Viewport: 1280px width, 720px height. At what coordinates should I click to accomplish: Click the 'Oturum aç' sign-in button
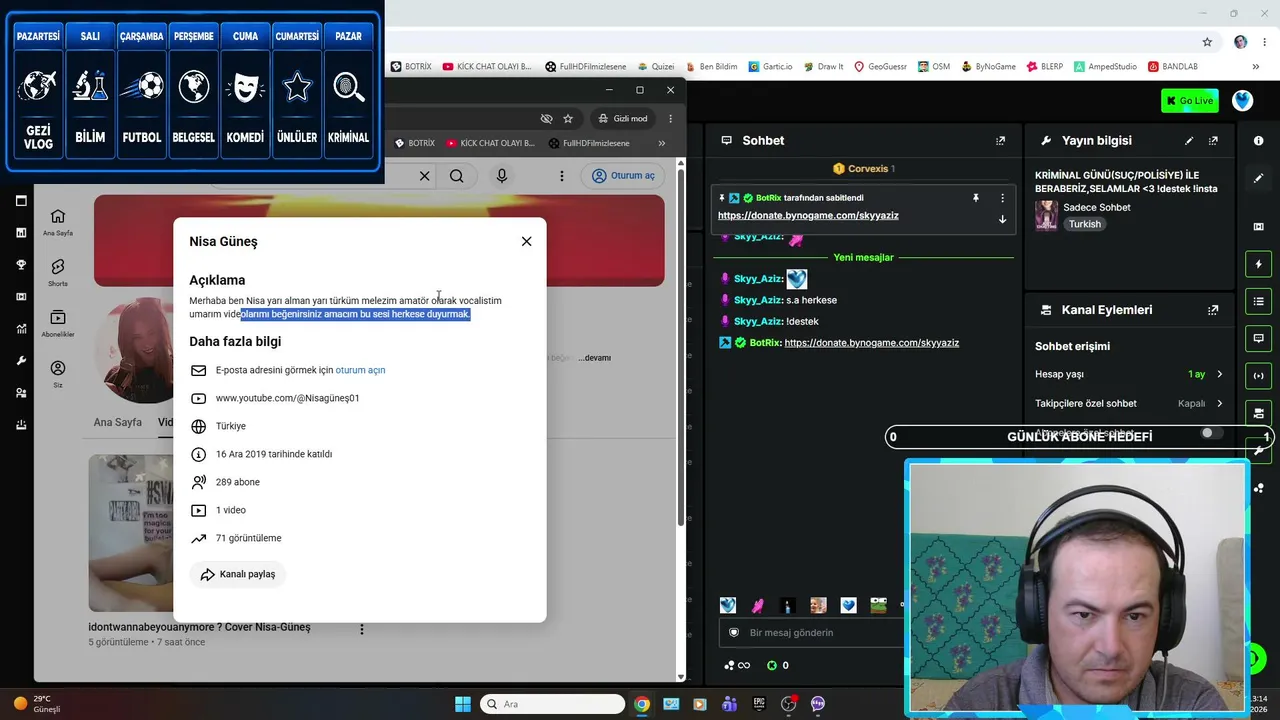pyautogui.click(x=623, y=176)
